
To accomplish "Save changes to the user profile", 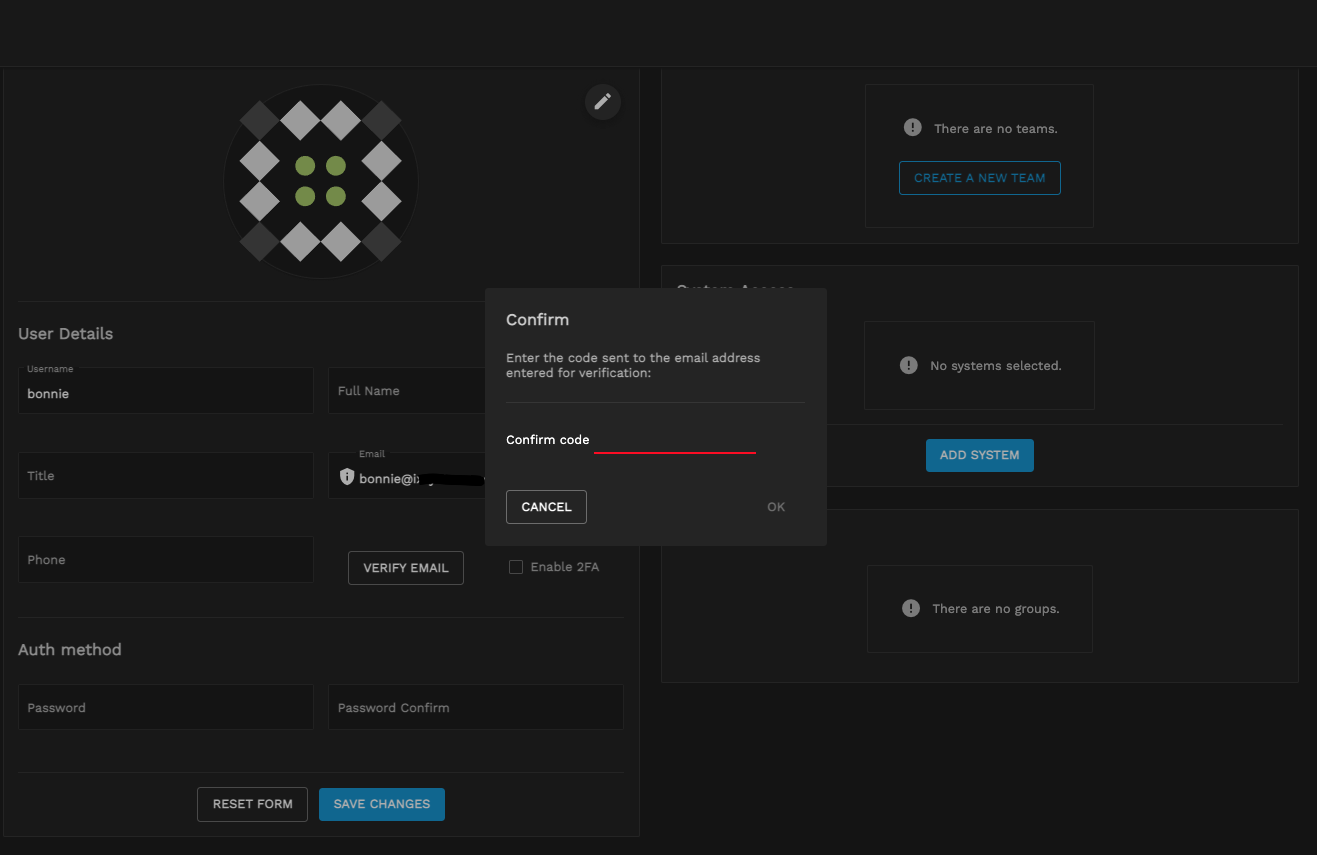I will (x=381, y=804).
